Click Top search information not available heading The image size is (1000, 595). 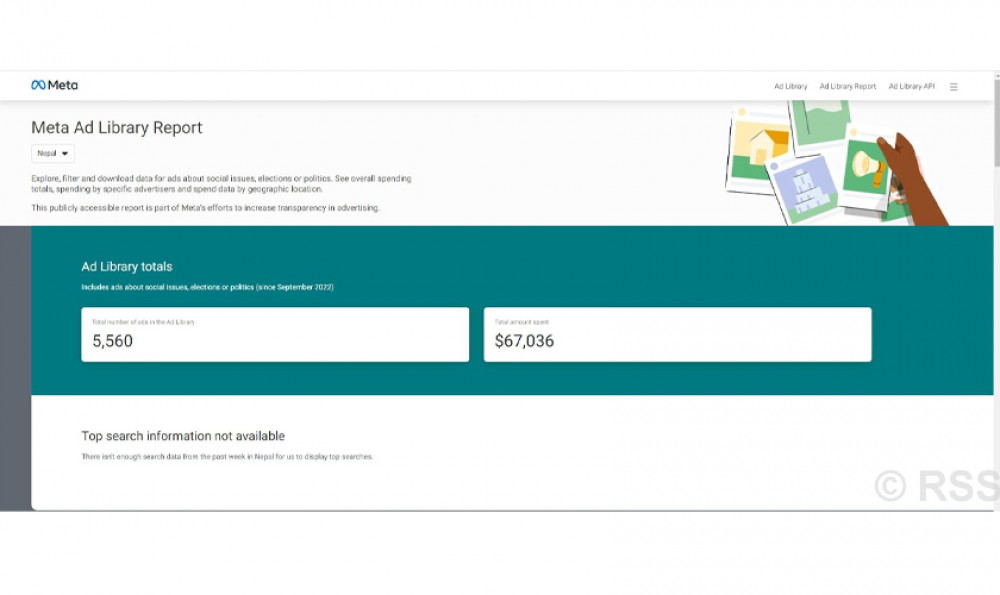(x=183, y=436)
